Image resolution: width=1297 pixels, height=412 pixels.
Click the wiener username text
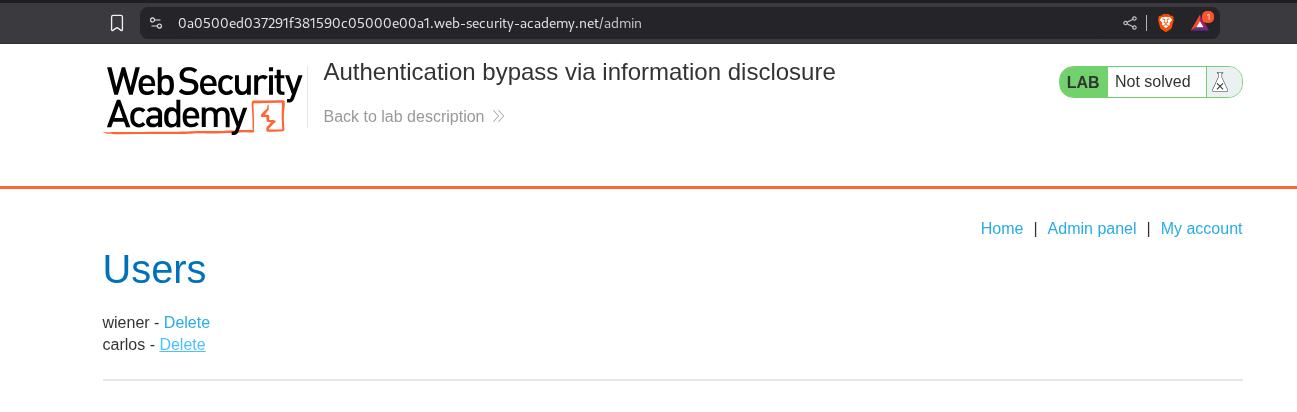(126, 323)
